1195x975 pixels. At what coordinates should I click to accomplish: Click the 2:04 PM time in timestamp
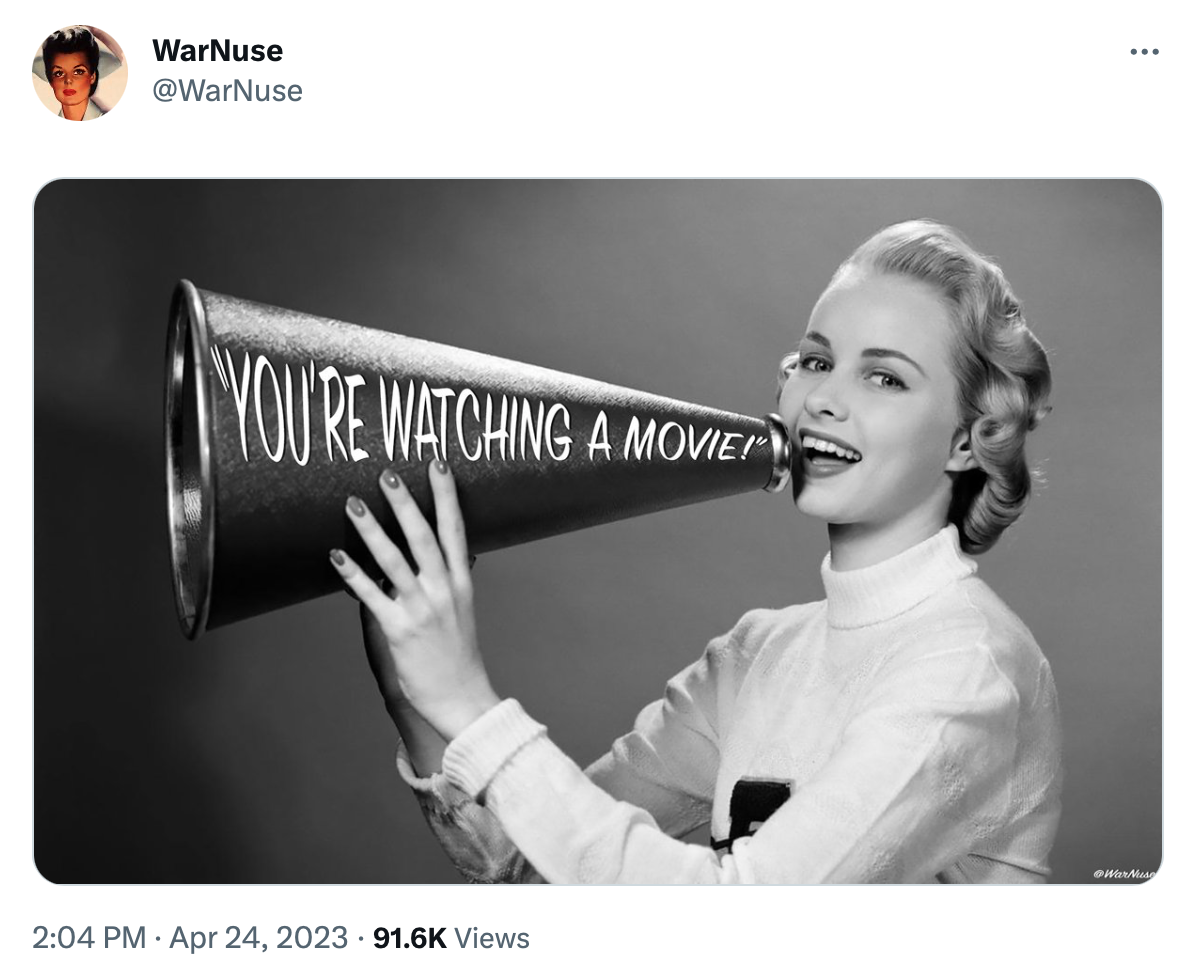point(88,938)
